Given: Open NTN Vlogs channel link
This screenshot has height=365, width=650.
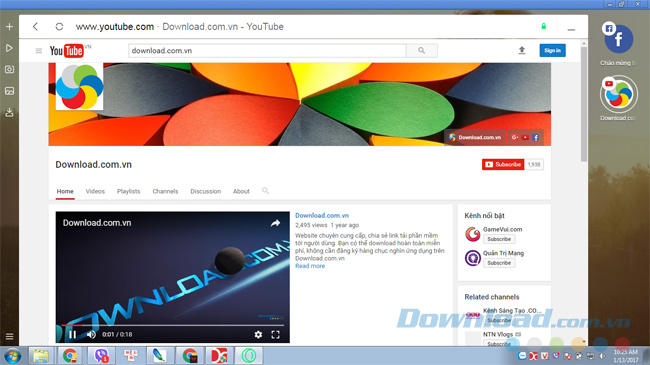Looking at the screenshot, I should [498, 334].
